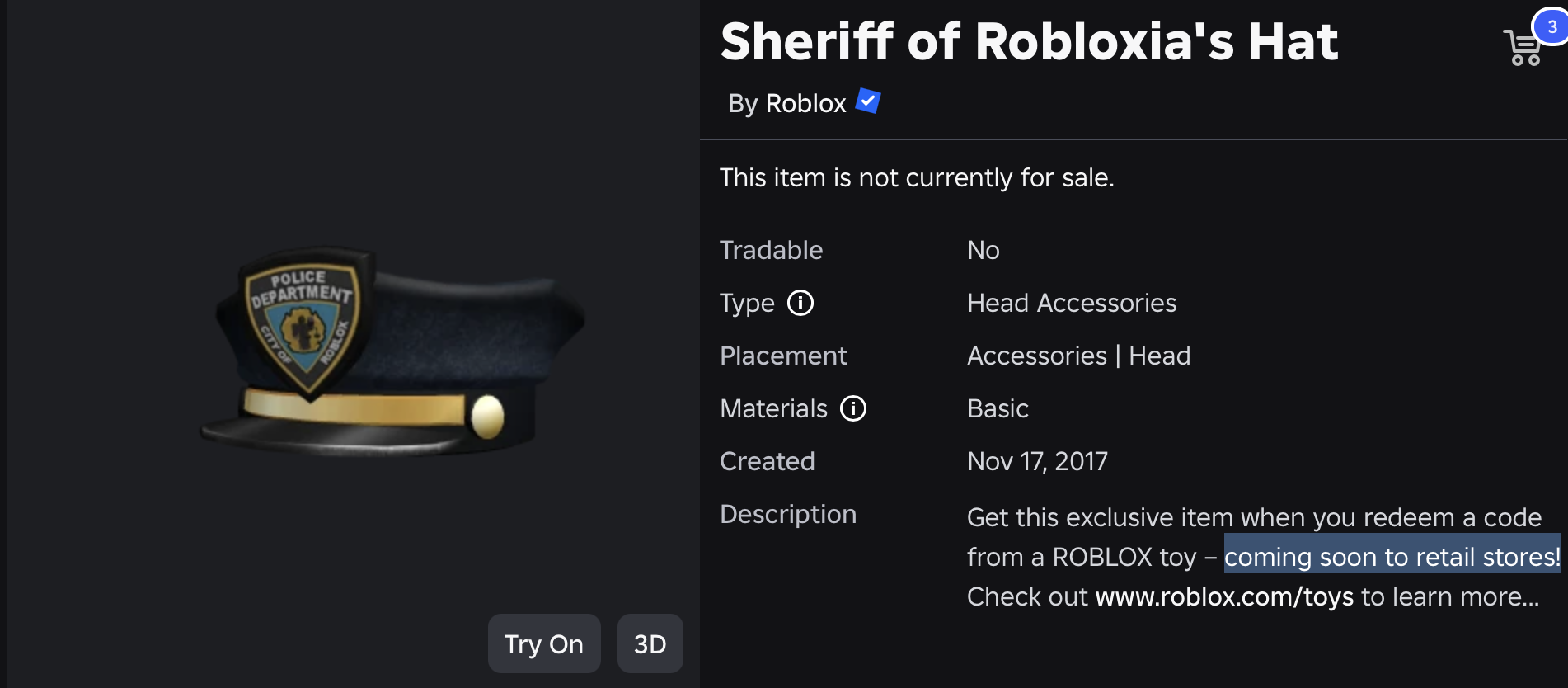Click the Description label
Screen dimensions: 1568x688
pos(787,514)
